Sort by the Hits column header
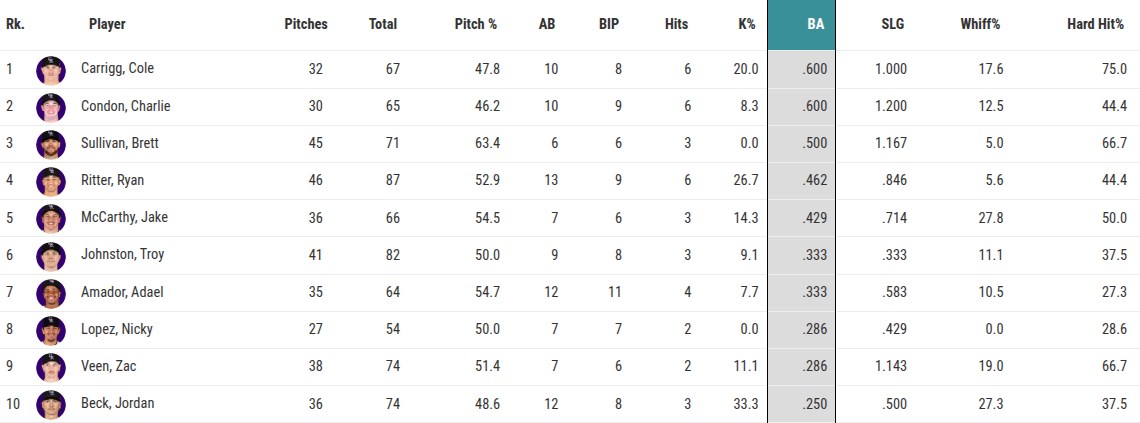The width and height of the screenshot is (1140, 423). click(x=676, y=24)
